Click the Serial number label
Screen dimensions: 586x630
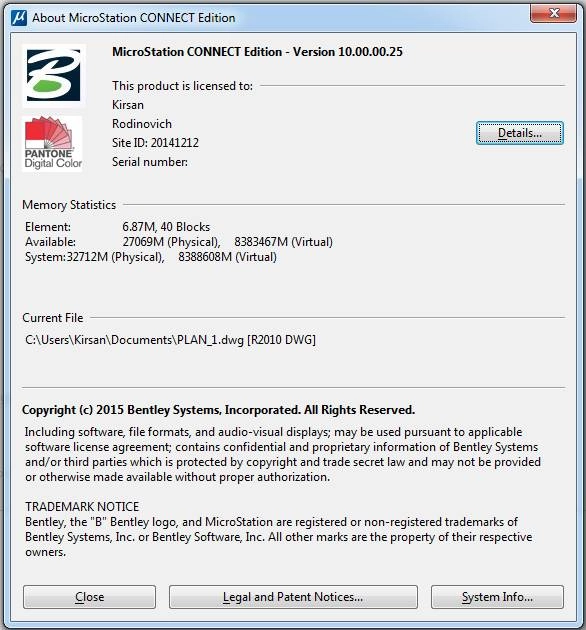pos(150,162)
